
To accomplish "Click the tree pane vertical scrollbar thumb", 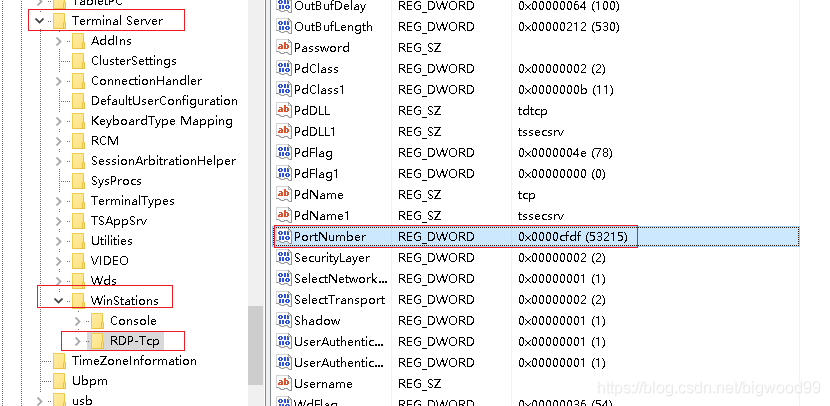I will (256, 345).
